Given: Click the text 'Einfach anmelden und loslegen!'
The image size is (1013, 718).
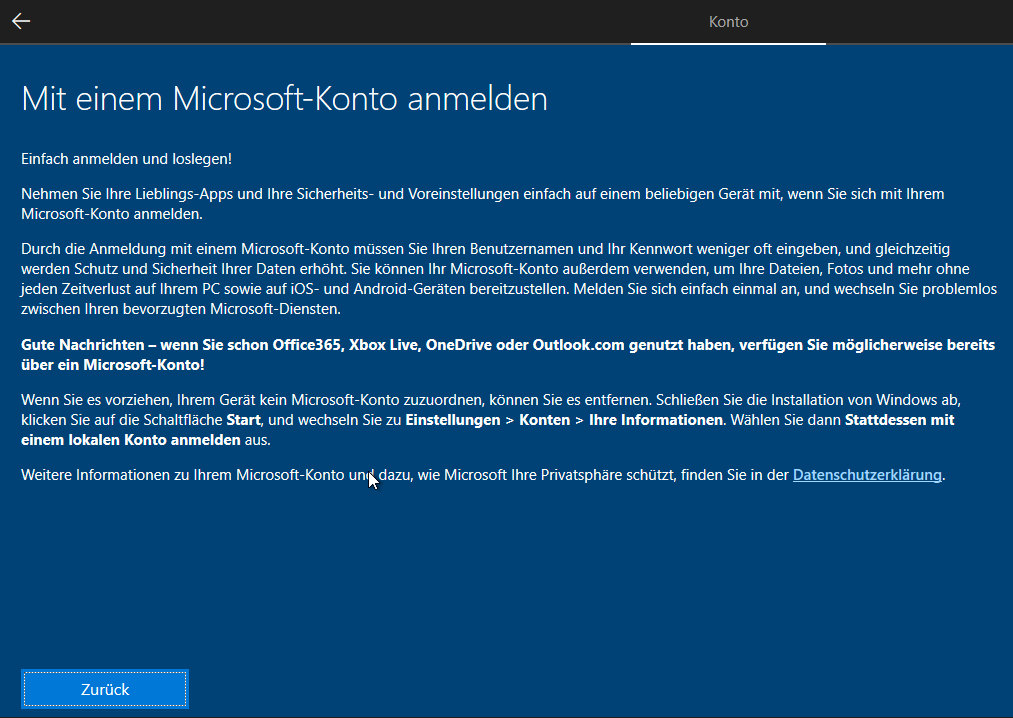Looking at the screenshot, I should coord(127,159).
